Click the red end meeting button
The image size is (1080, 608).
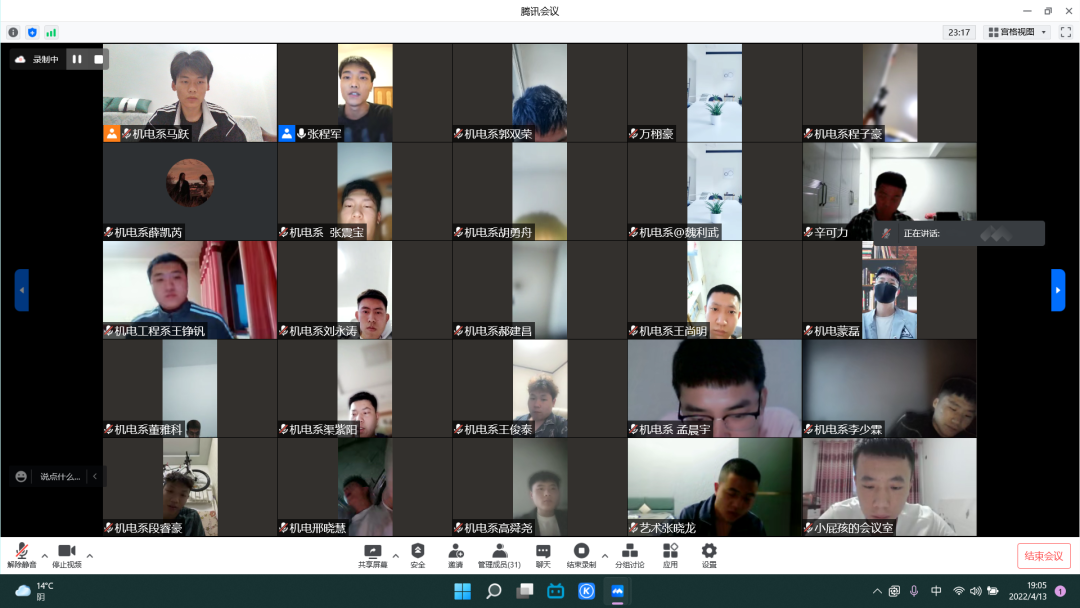point(1043,556)
